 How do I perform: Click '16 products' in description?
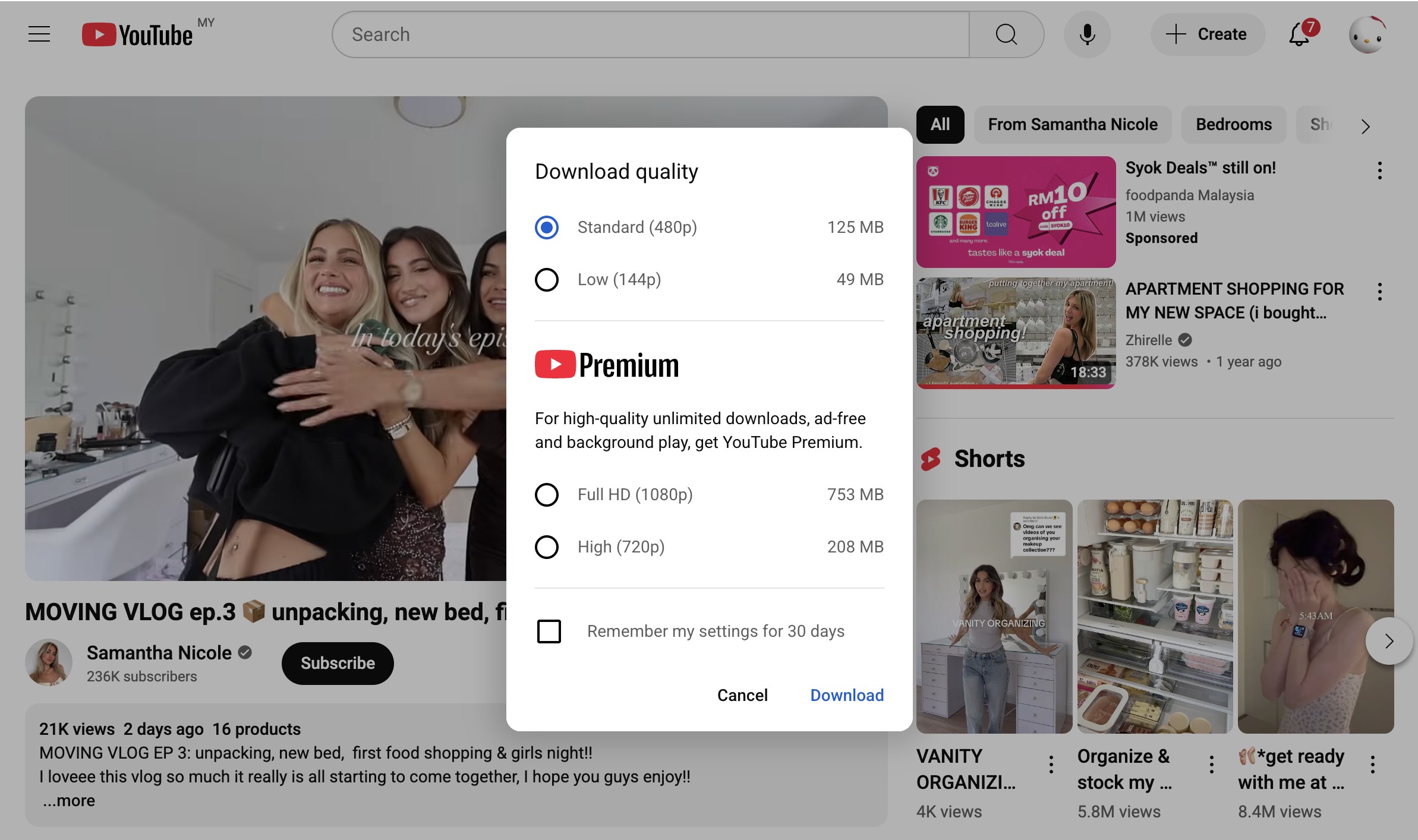[x=257, y=729]
